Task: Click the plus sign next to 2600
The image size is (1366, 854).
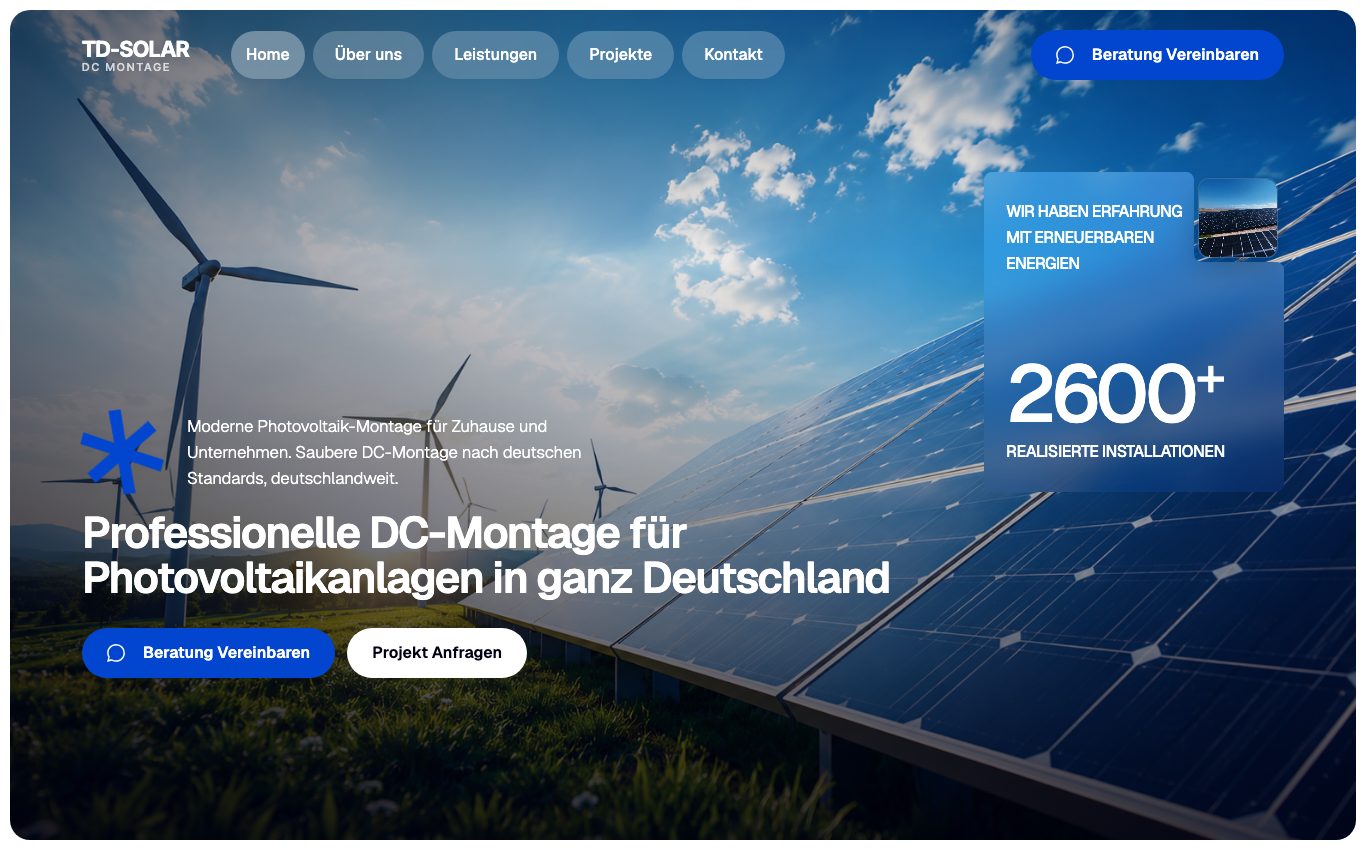Action: [1210, 379]
